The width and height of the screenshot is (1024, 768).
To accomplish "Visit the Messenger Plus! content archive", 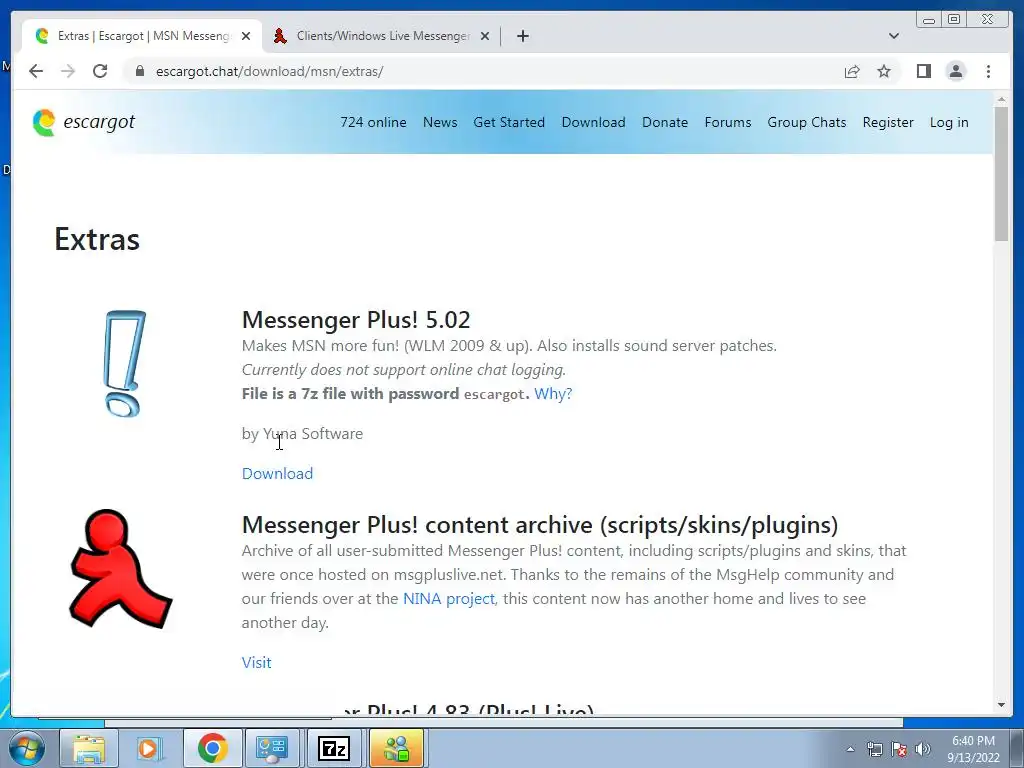I will coord(256,662).
